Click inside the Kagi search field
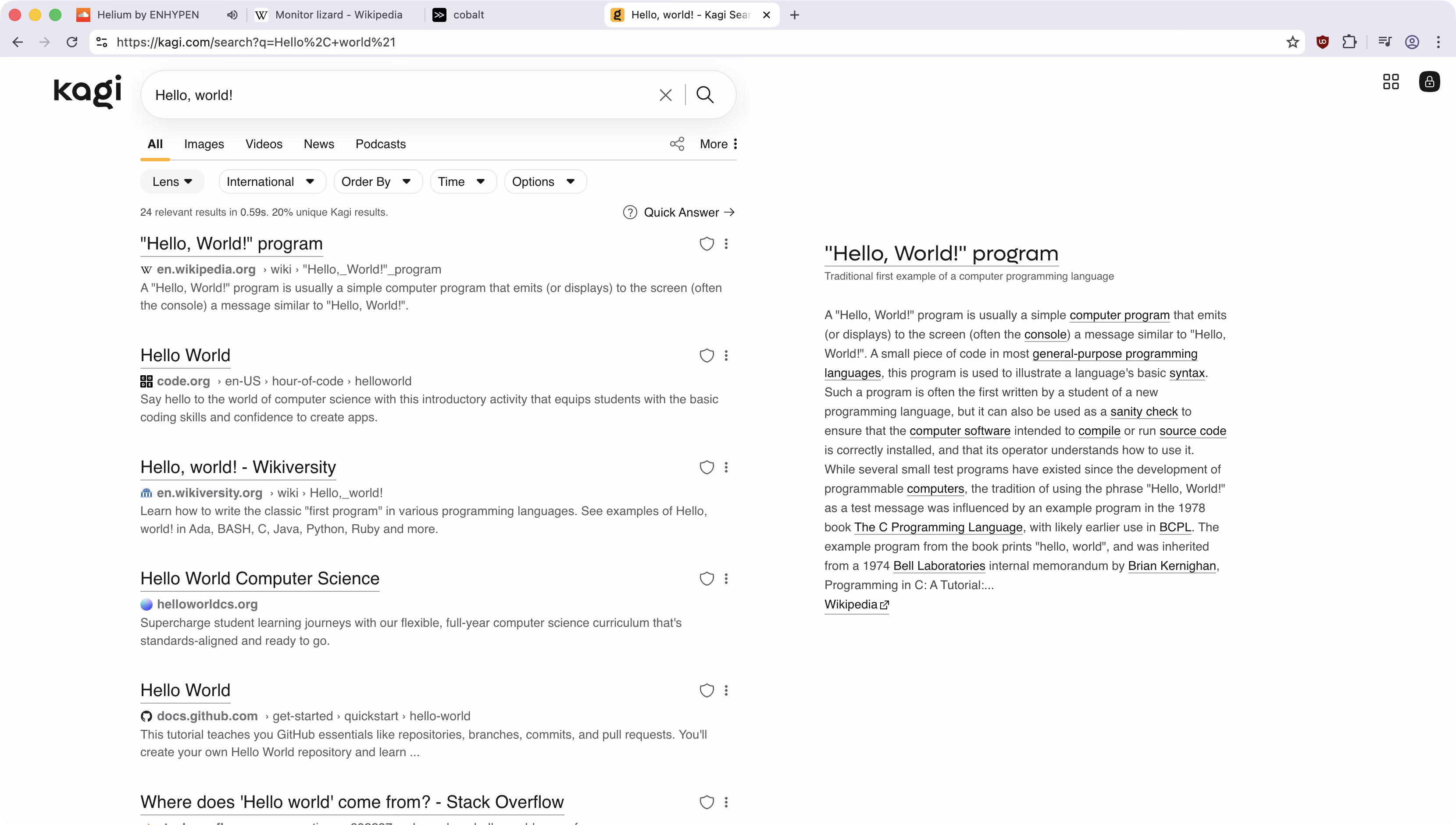This screenshot has width=1456, height=825. coord(397,95)
